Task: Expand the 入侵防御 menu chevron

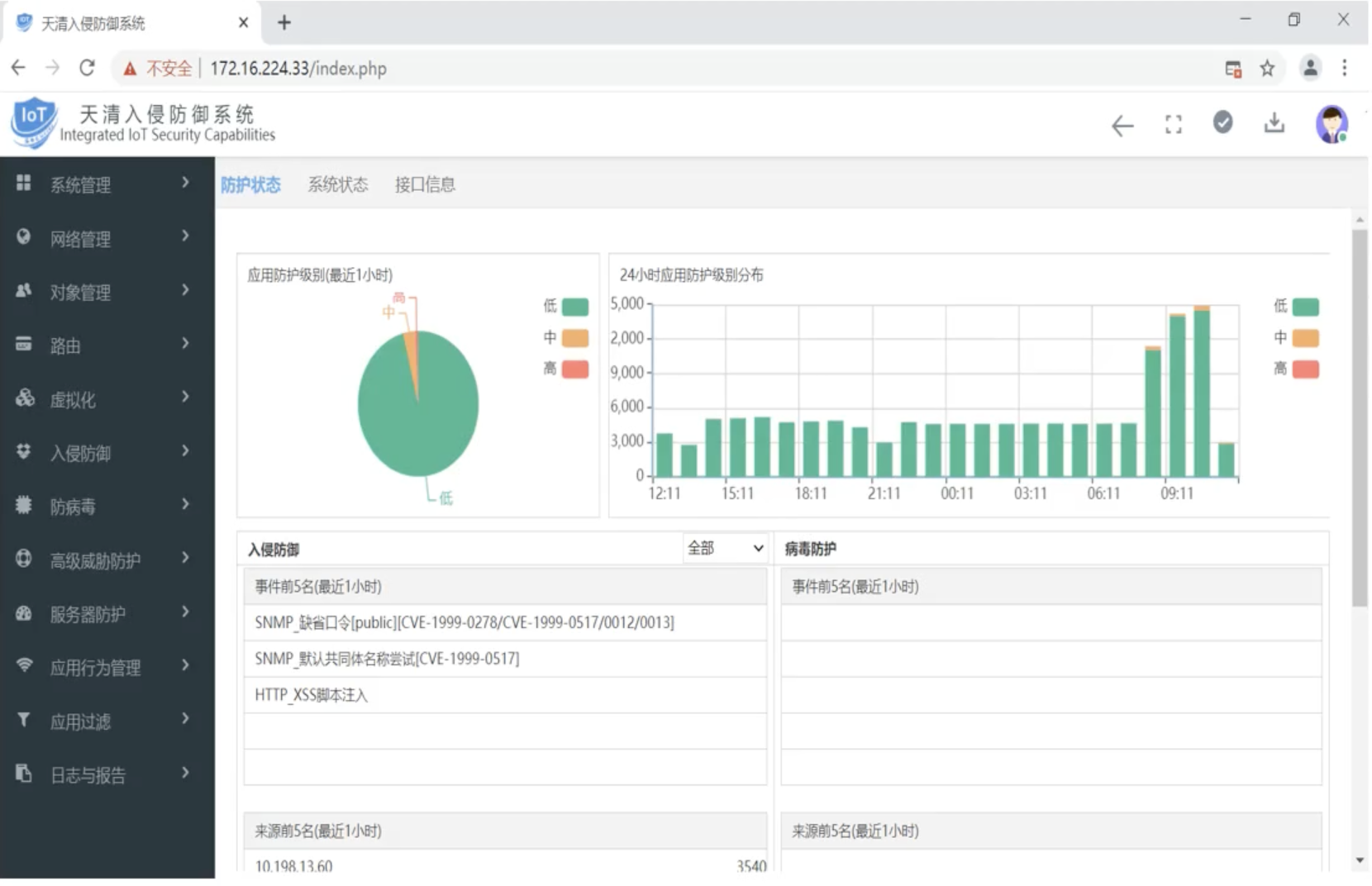Action: [186, 450]
